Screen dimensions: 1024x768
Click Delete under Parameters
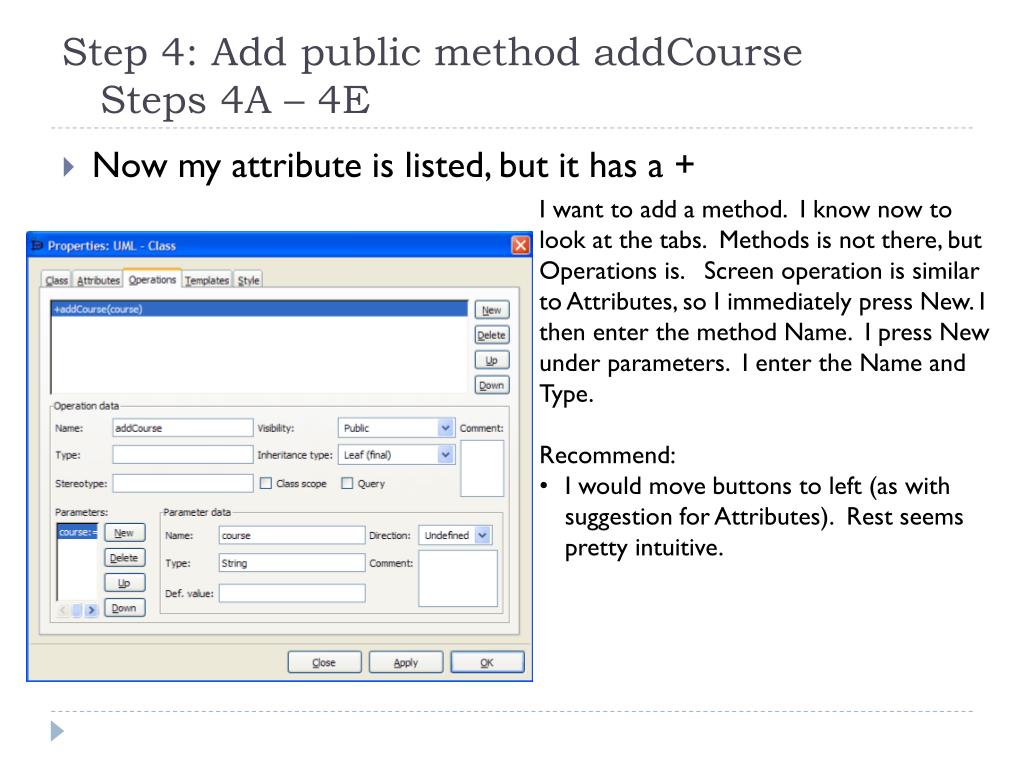coord(124,558)
